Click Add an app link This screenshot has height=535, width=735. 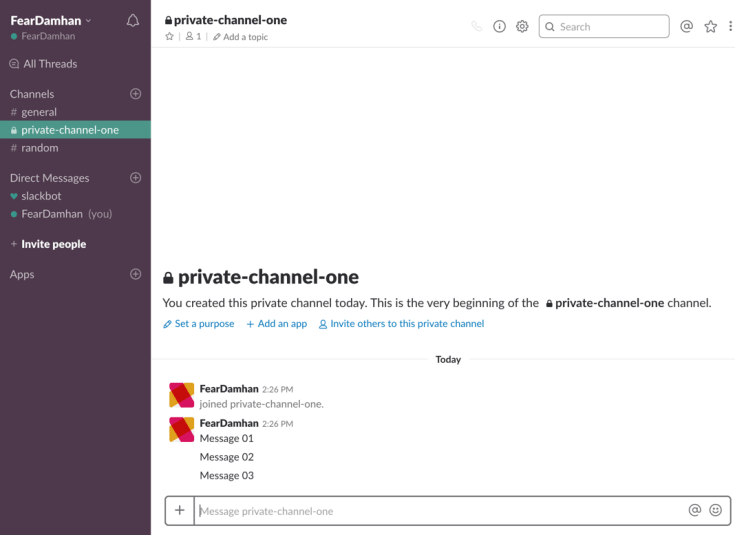point(281,324)
